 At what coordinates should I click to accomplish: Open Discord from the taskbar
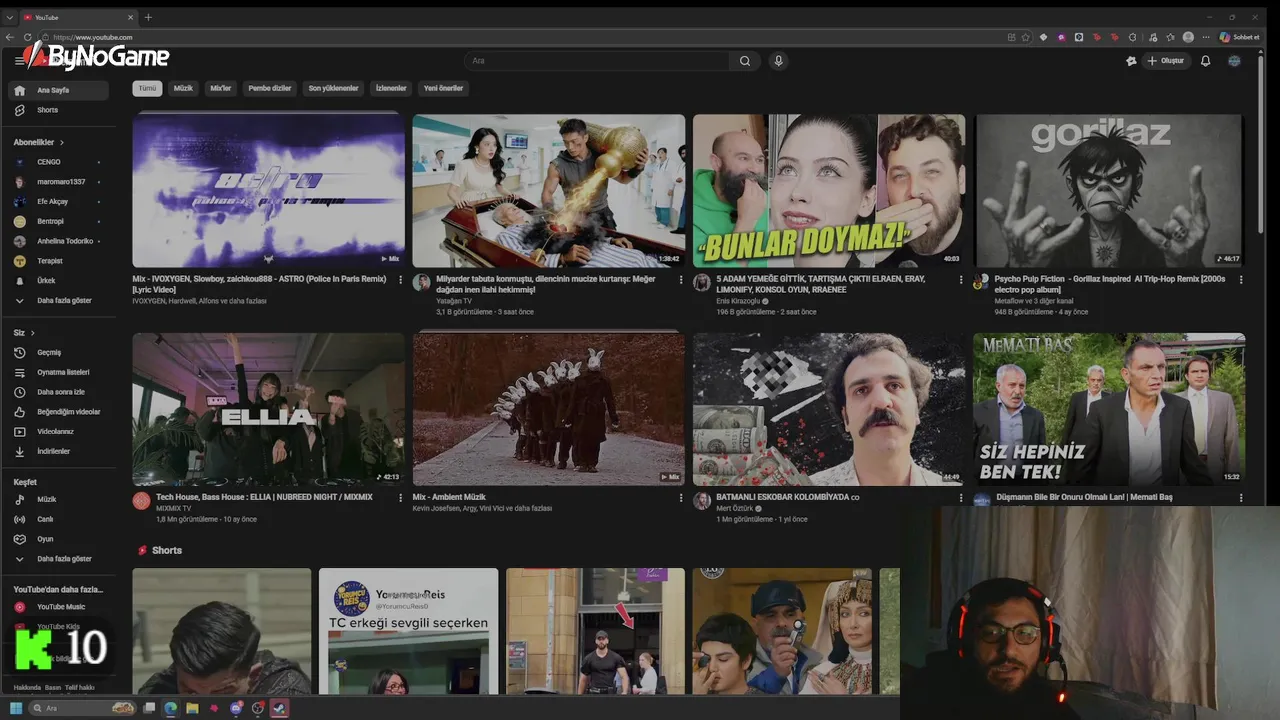236,708
